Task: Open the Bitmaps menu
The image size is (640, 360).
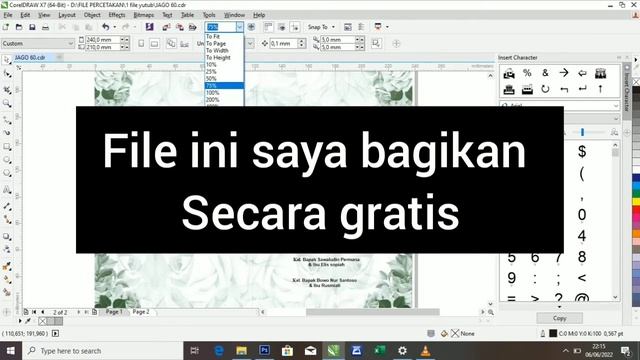Action: coord(144,15)
